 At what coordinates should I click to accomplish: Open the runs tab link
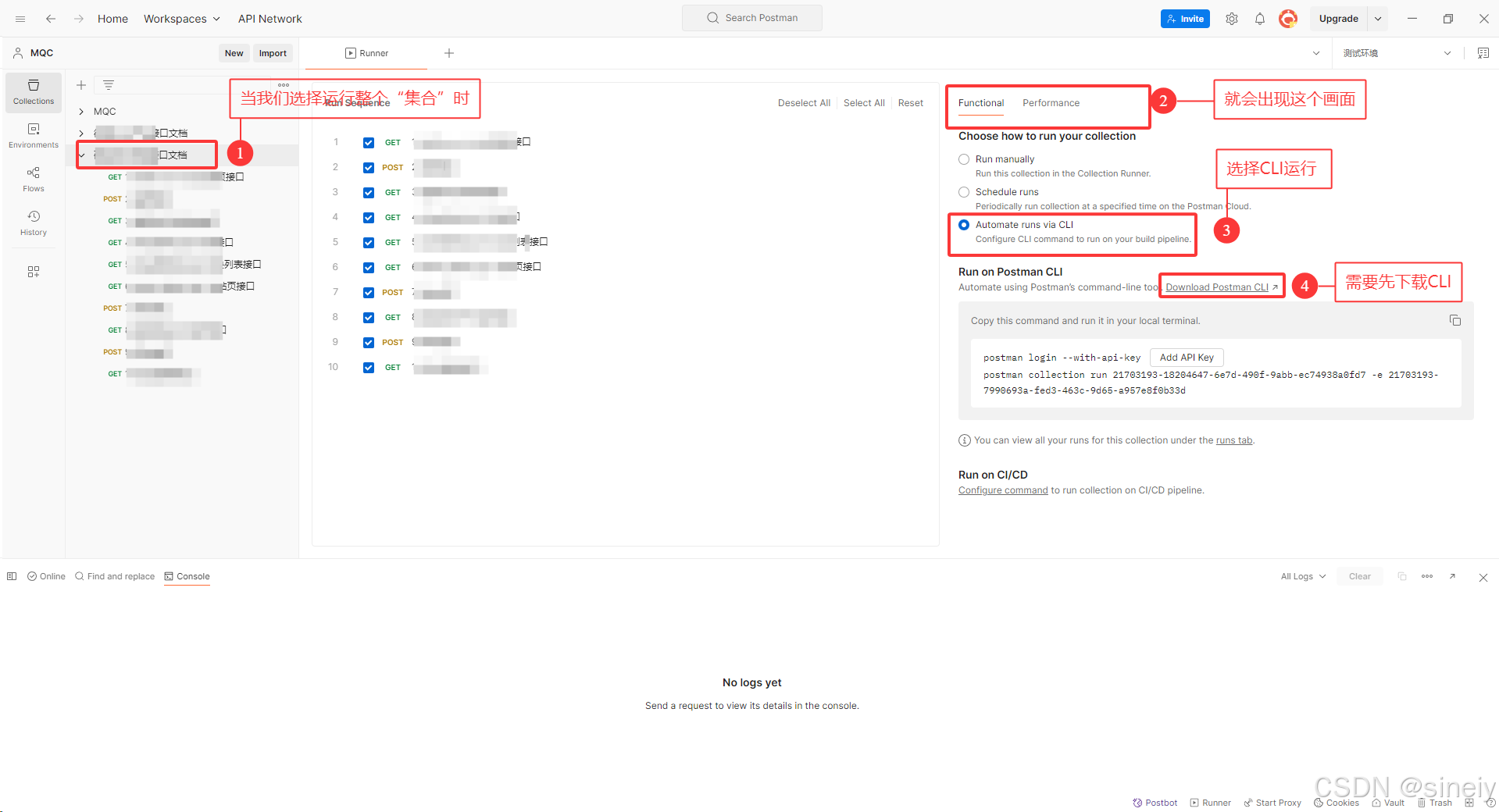coord(1234,440)
